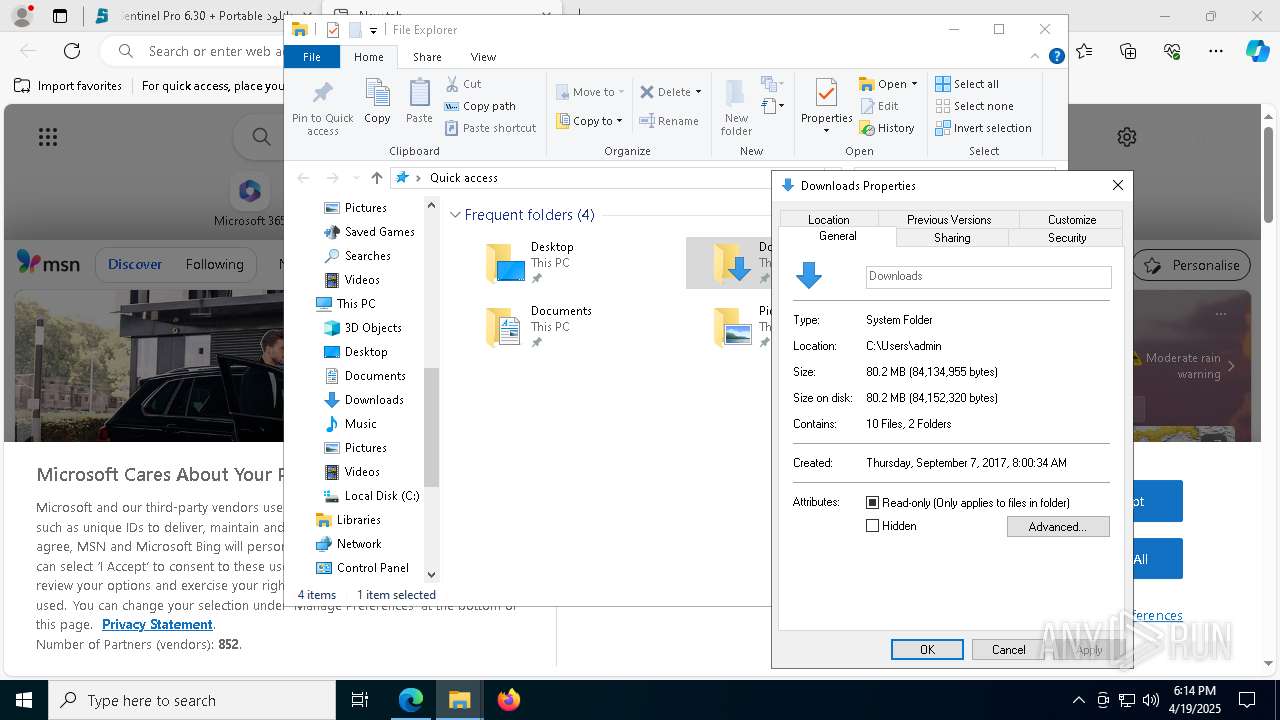Open Firefox from the taskbar
The height and width of the screenshot is (720, 1280).
pos(509,700)
